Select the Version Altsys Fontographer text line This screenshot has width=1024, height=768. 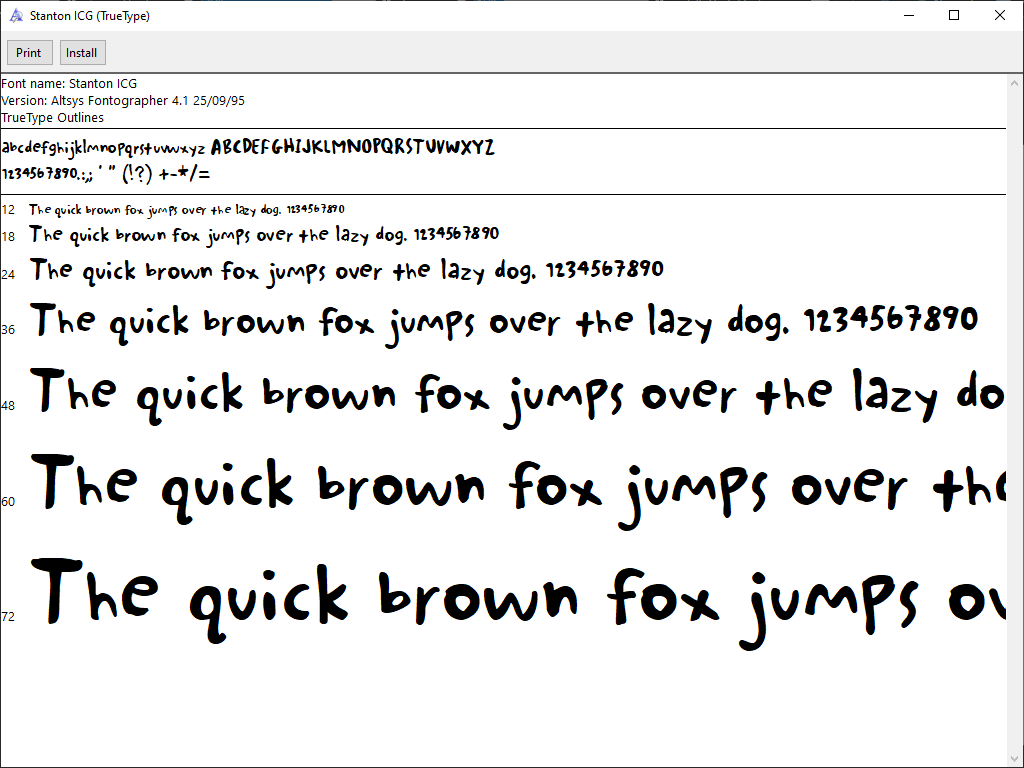(x=123, y=101)
